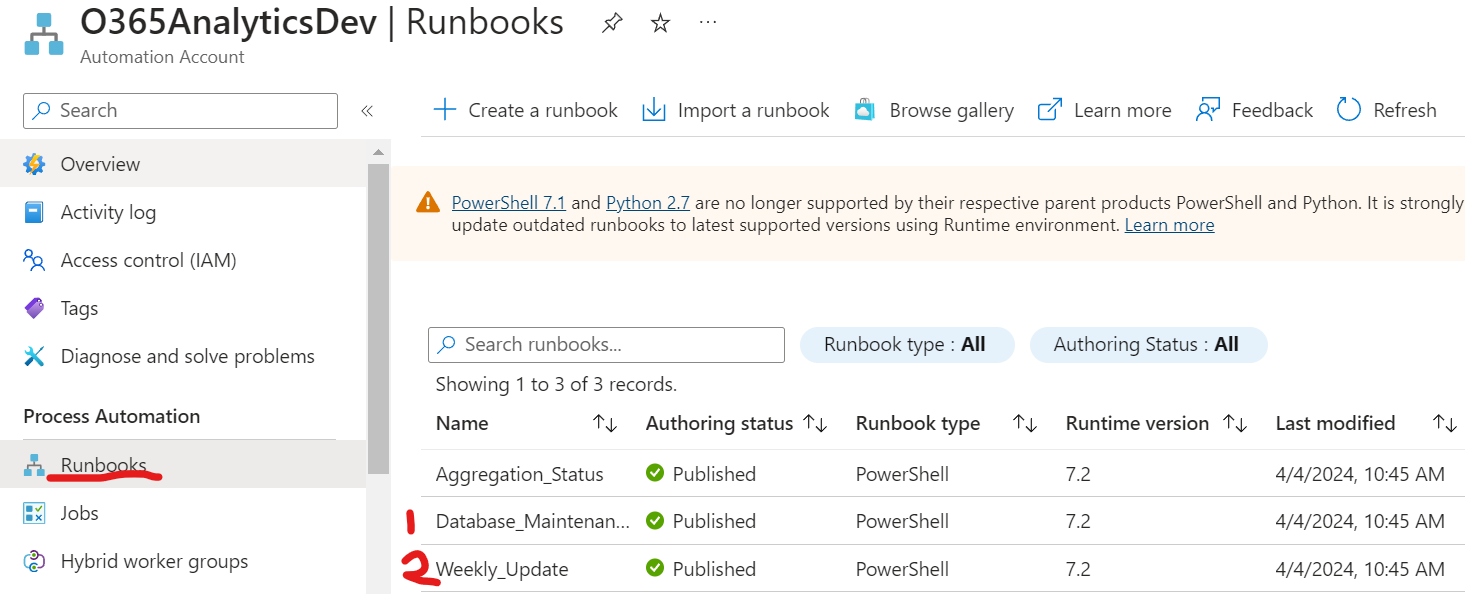Click the purple Tags icon
Image resolution: width=1465 pixels, height=594 pixels.
34,308
